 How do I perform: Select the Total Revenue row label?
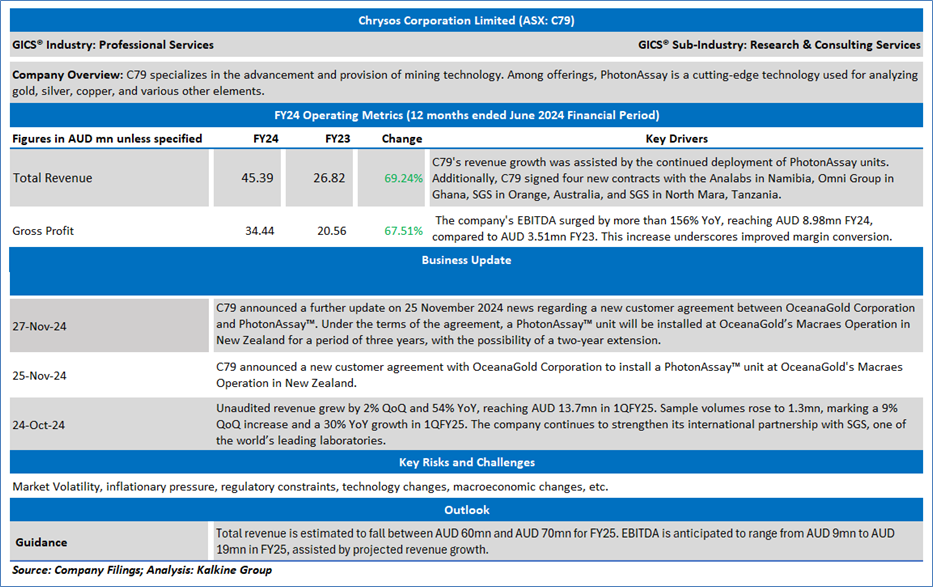click(x=52, y=178)
